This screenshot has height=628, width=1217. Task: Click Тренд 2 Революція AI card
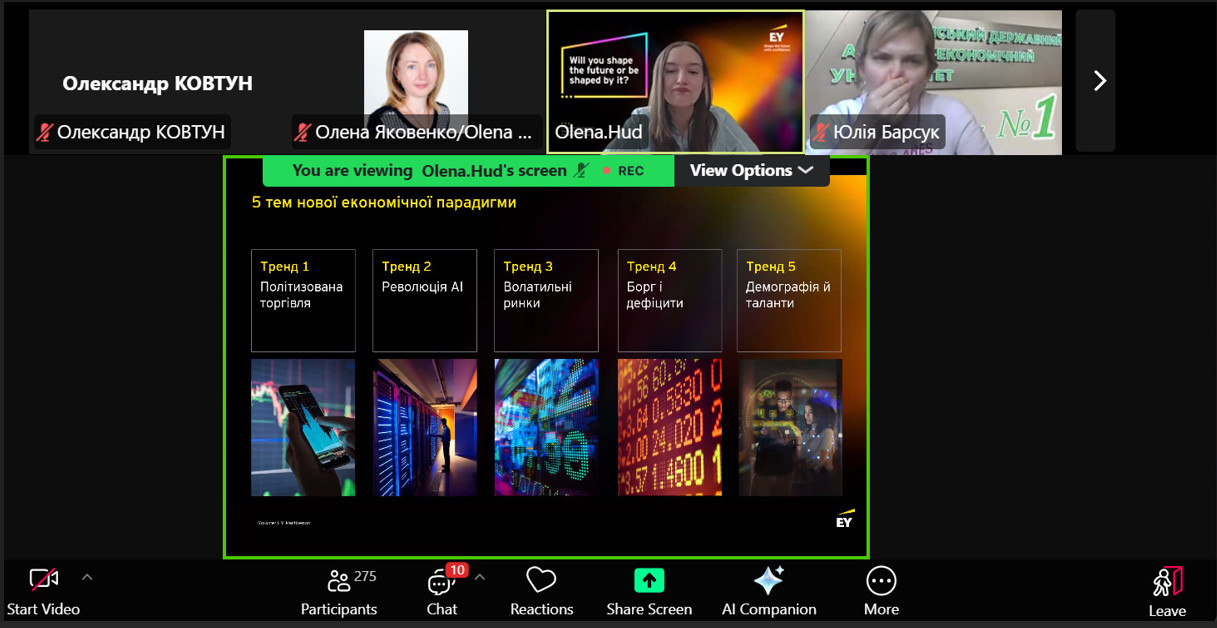coord(425,300)
